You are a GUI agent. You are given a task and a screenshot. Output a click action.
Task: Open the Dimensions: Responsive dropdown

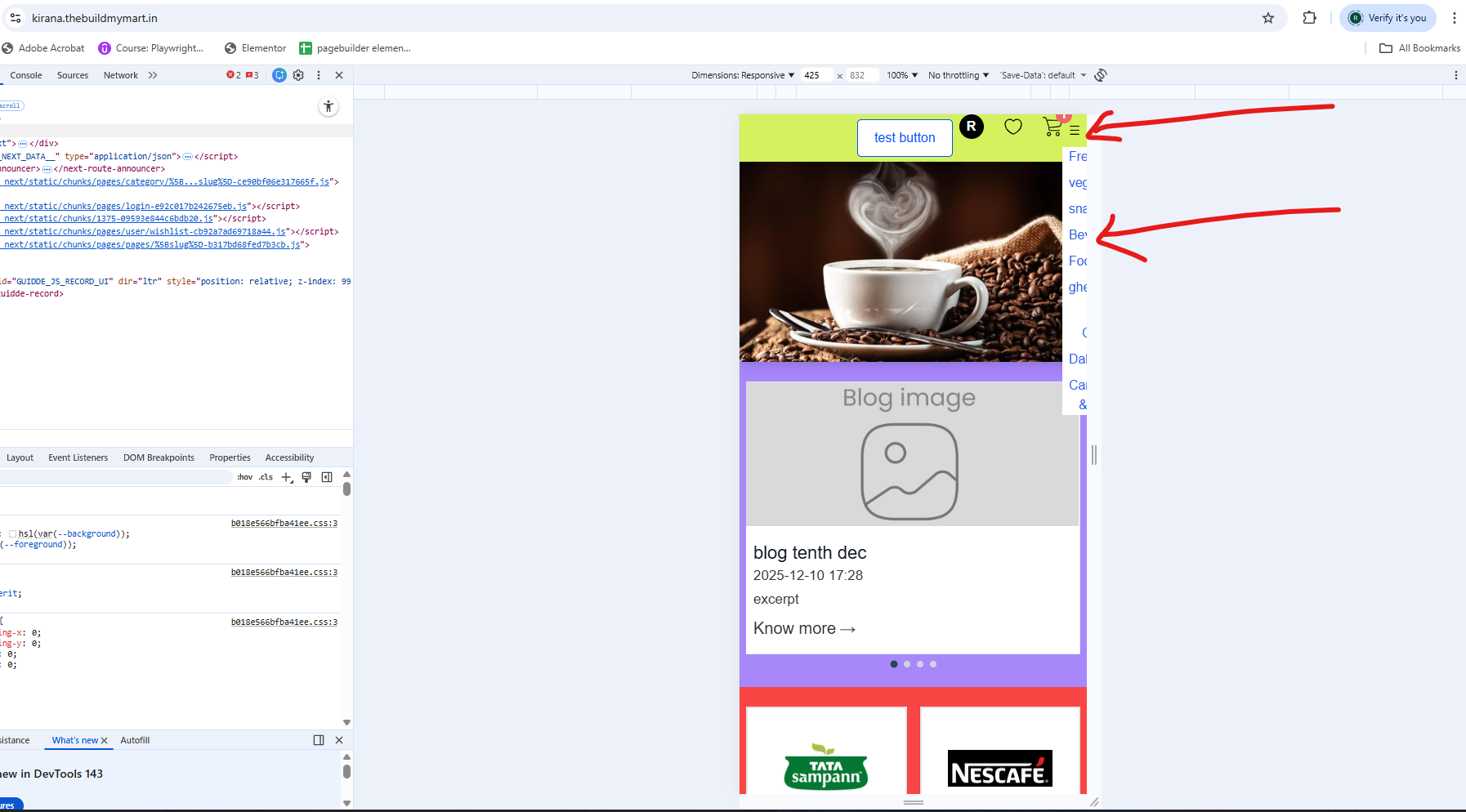click(743, 75)
